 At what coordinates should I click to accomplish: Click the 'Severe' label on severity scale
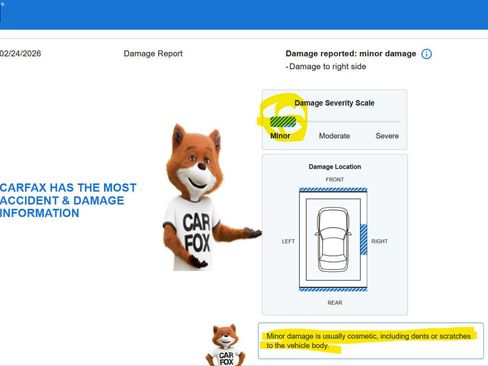point(387,136)
